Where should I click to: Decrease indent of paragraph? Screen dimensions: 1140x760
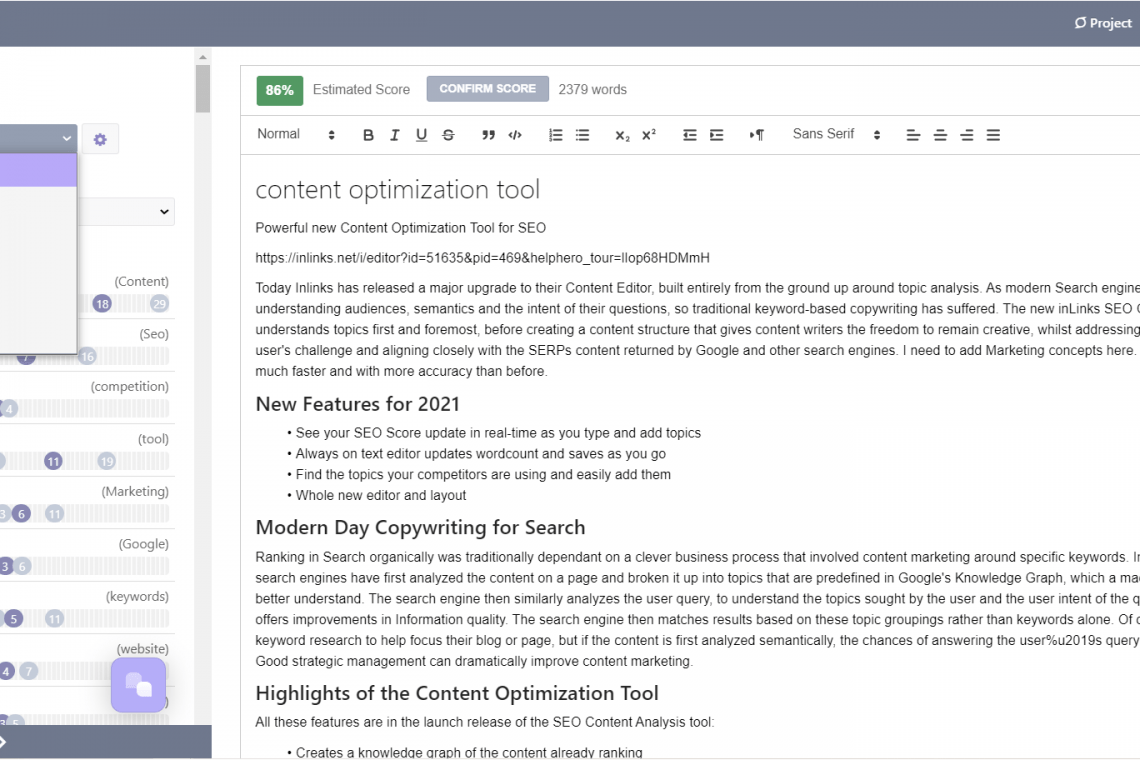(x=689, y=135)
